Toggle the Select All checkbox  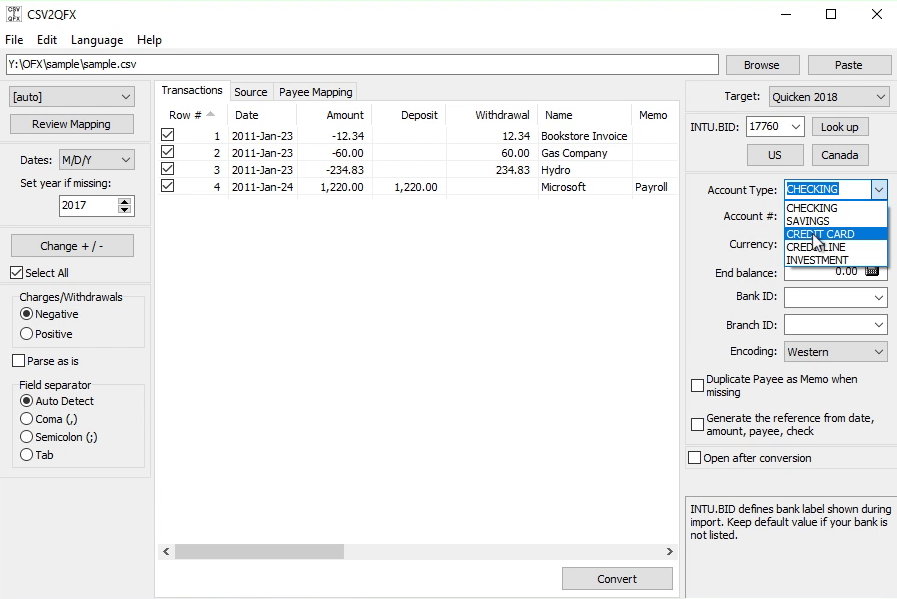tap(17, 273)
